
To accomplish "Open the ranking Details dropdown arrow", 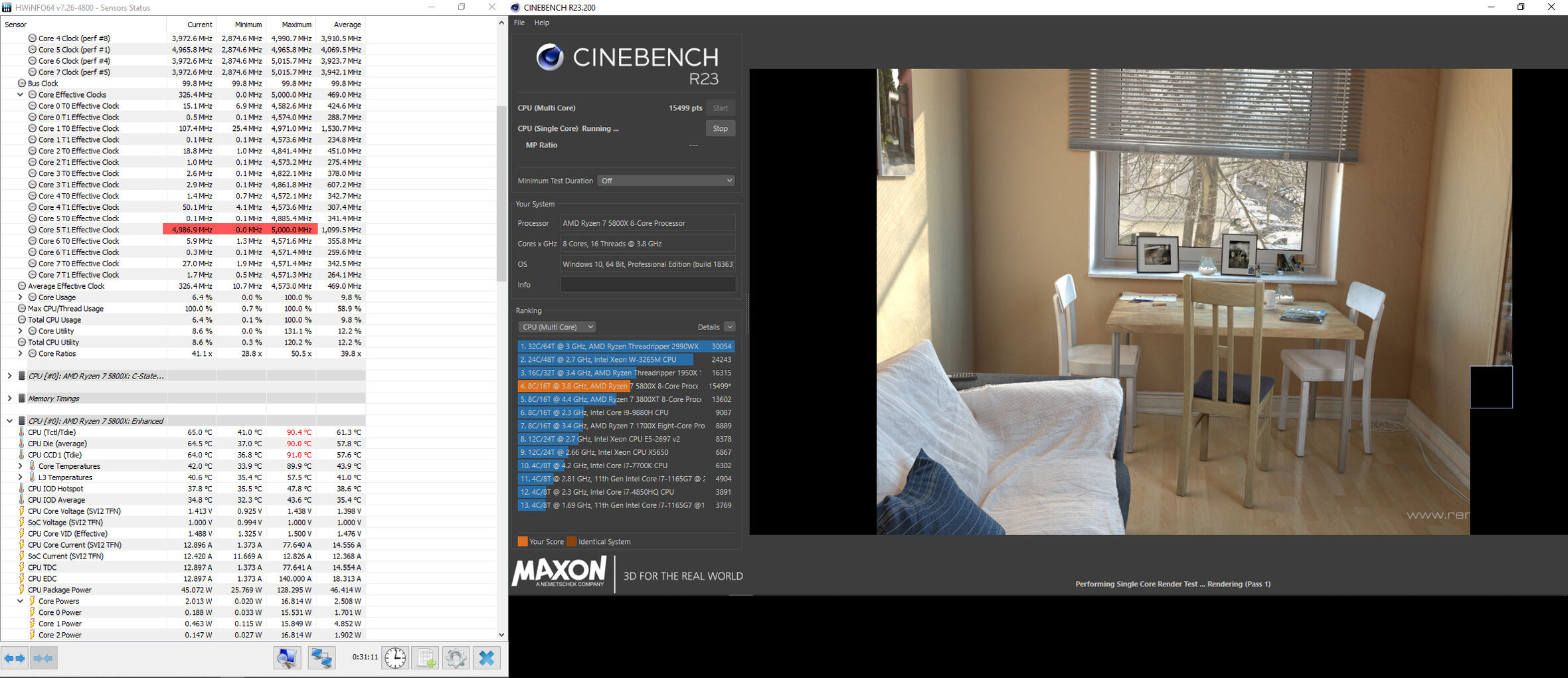I will pyautogui.click(x=729, y=327).
